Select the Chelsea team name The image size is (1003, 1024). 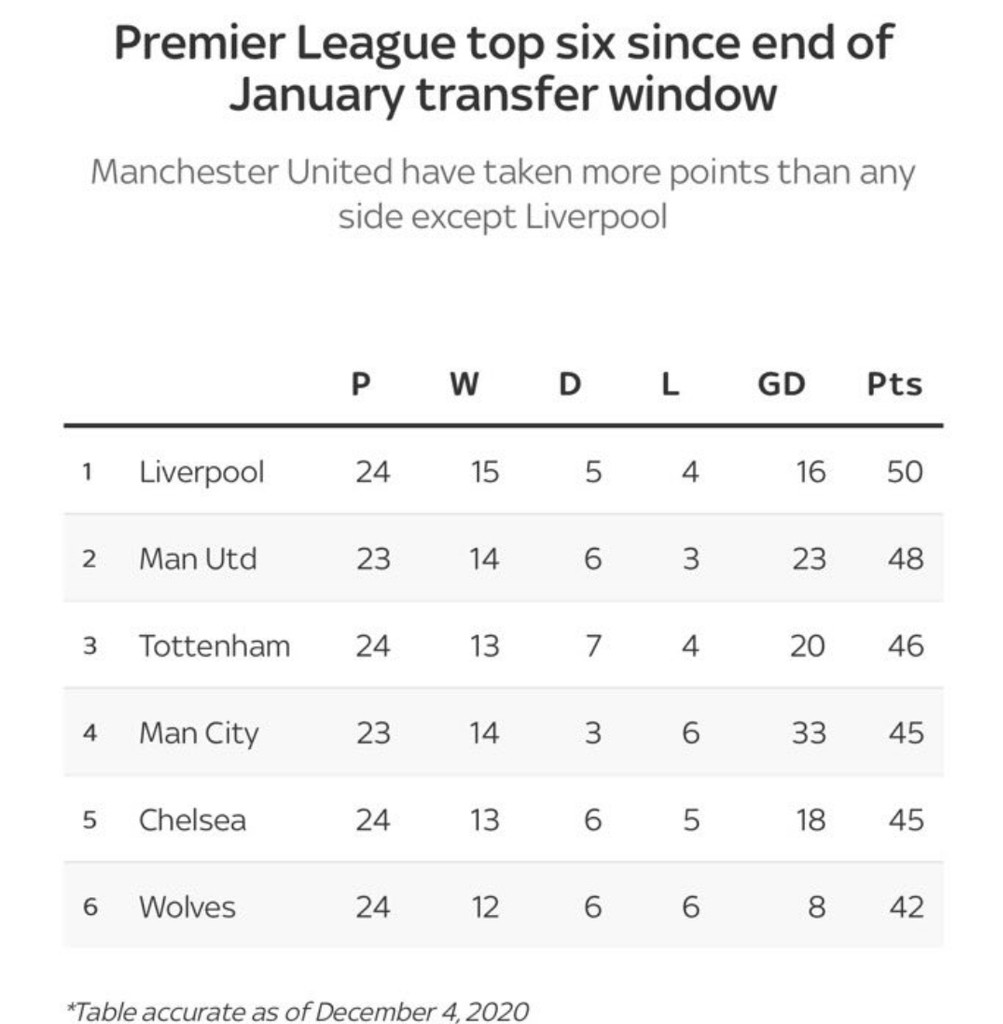coord(192,821)
